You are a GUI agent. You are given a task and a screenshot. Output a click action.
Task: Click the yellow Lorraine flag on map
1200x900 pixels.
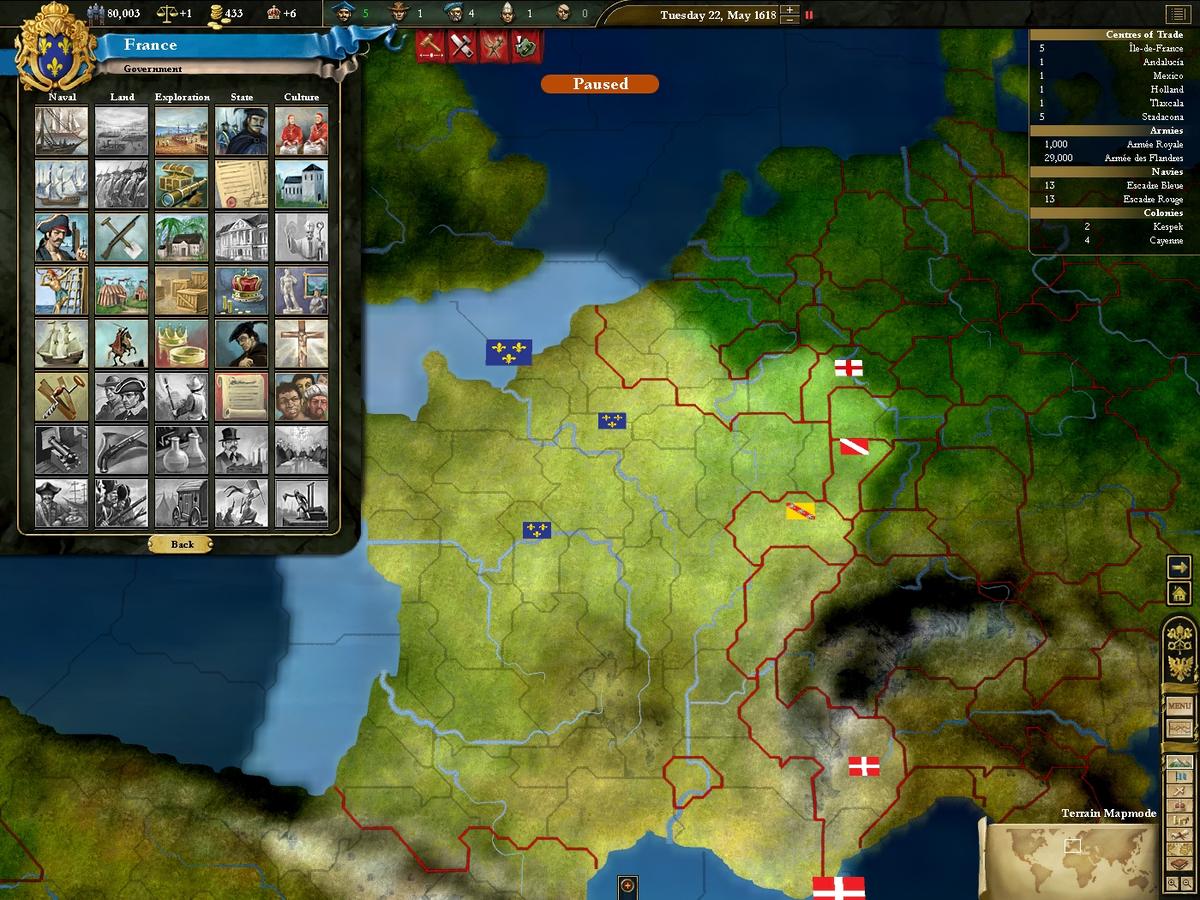pyautogui.click(x=800, y=511)
